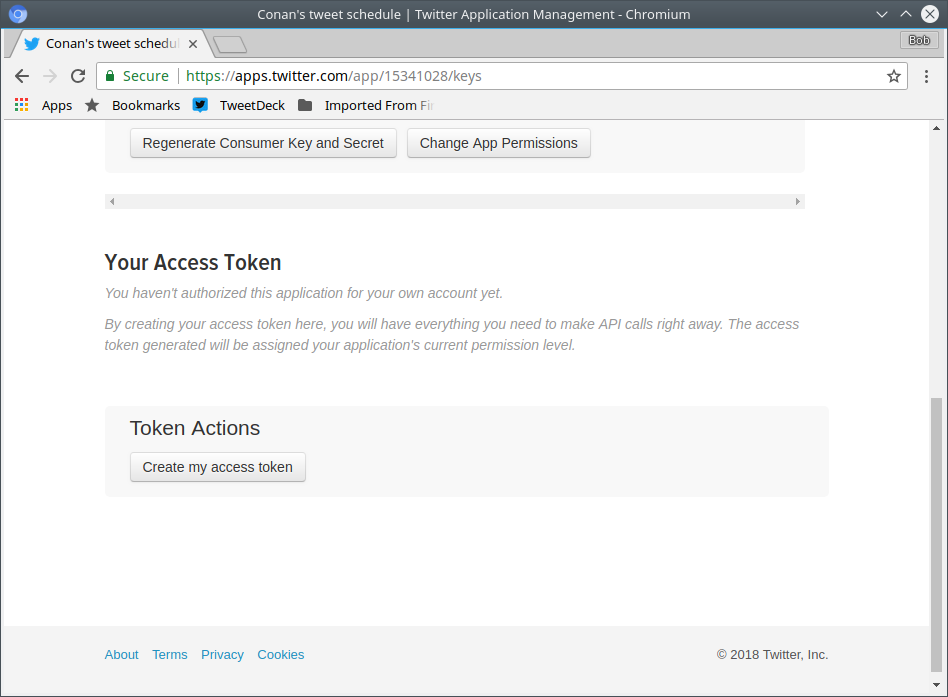This screenshot has height=697, width=948.
Task: Open the Privacy footer link
Action: tap(222, 655)
